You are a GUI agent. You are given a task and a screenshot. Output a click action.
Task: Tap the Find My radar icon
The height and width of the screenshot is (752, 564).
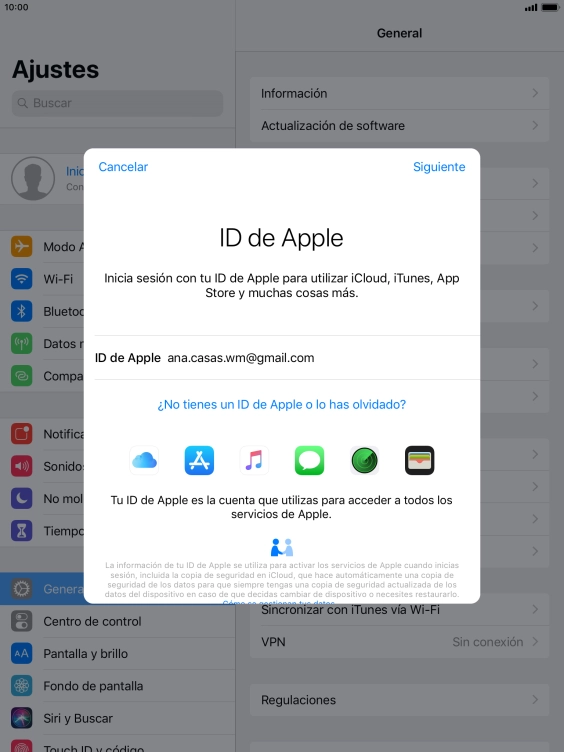(x=364, y=460)
